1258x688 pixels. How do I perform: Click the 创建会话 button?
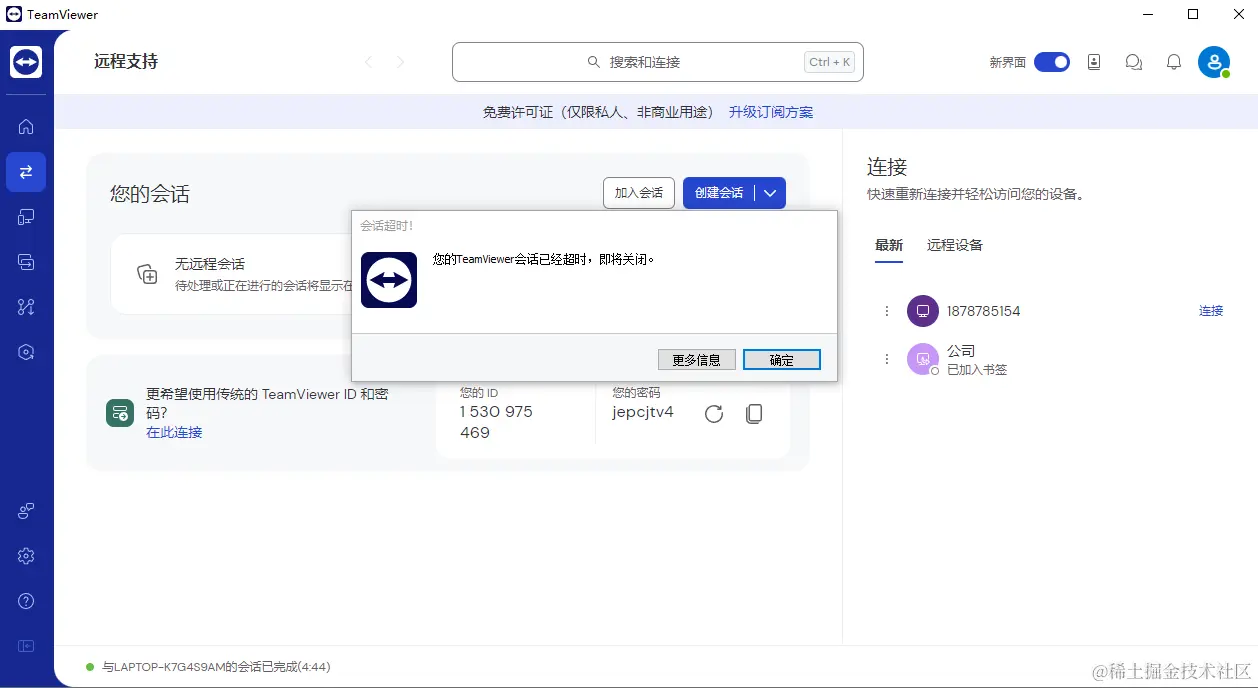(x=719, y=193)
